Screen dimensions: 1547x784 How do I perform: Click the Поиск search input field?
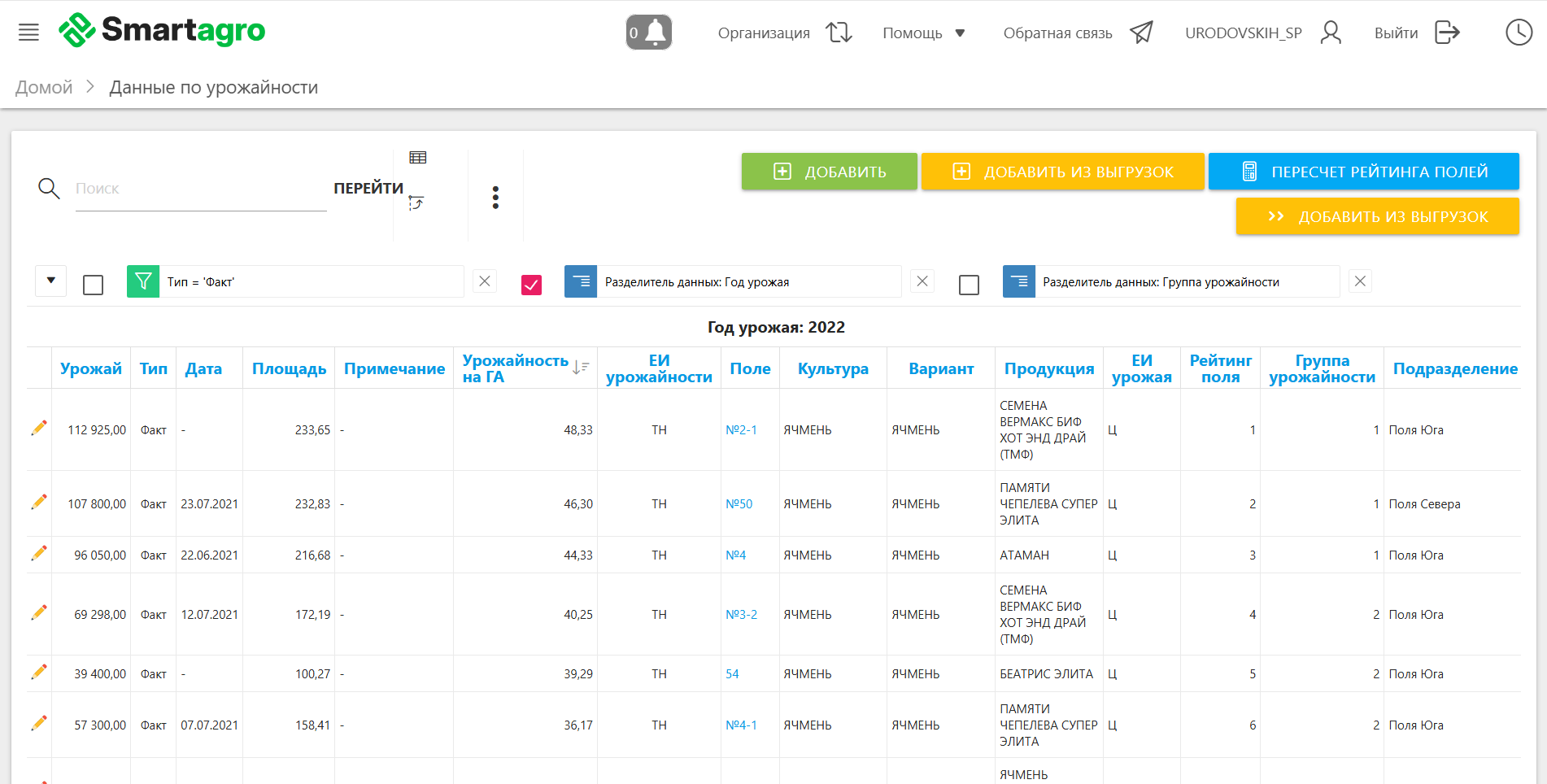200,189
